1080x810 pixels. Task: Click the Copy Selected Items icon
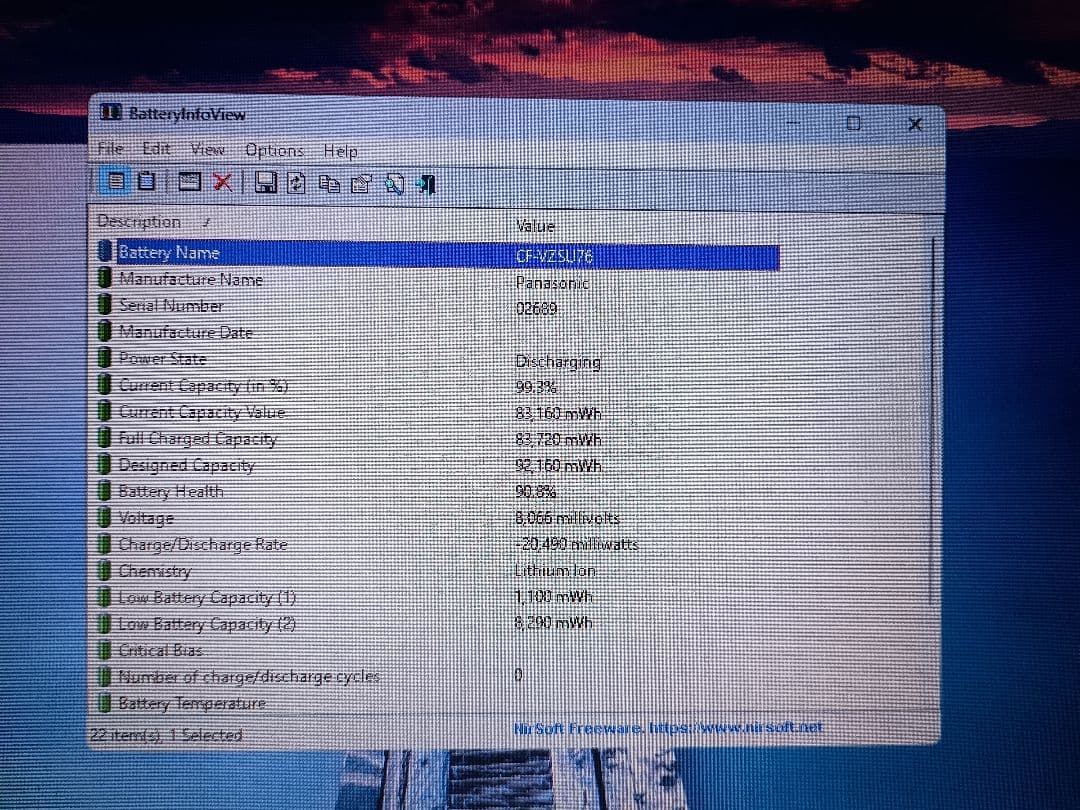327,183
